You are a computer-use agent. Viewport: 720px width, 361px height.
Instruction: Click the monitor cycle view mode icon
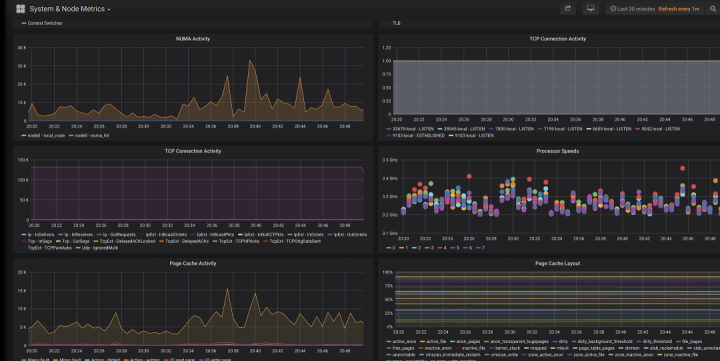click(591, 8)
